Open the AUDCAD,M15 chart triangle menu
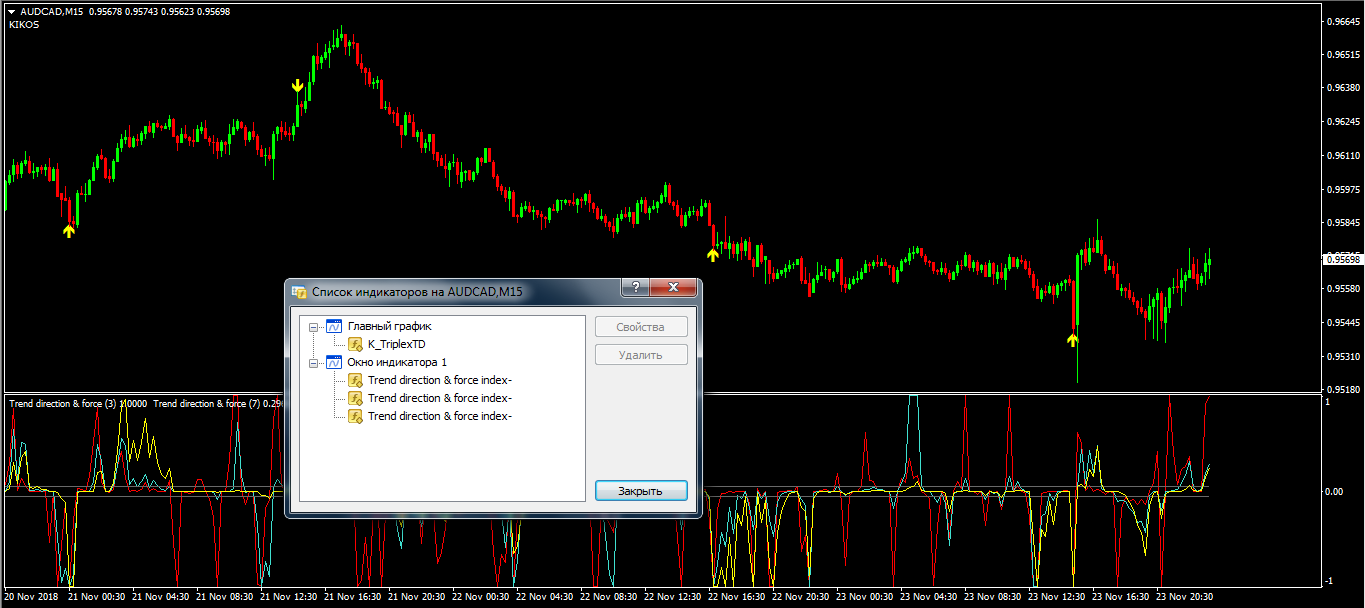 coord(10,11)
